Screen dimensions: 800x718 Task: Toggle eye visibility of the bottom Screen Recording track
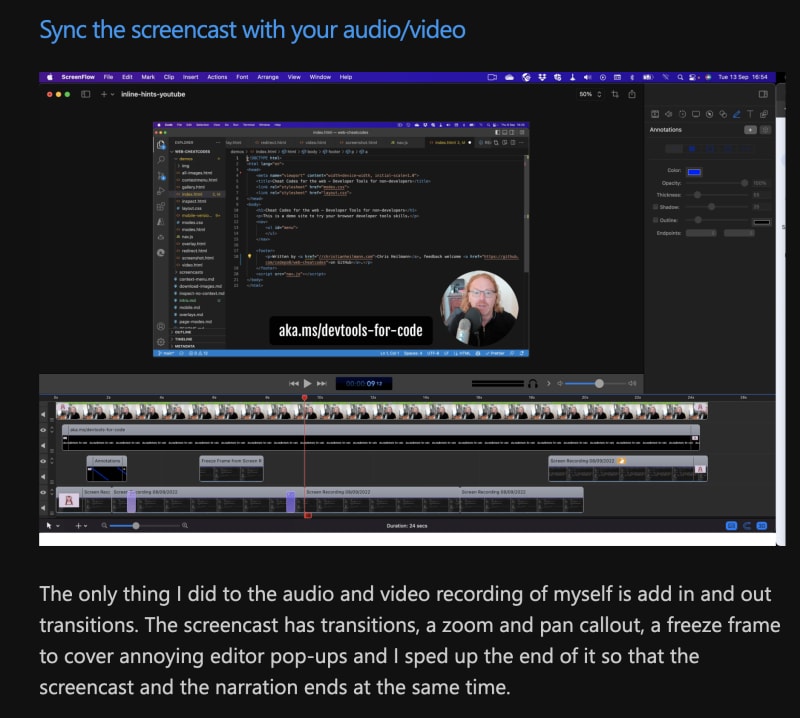[43, 492]
